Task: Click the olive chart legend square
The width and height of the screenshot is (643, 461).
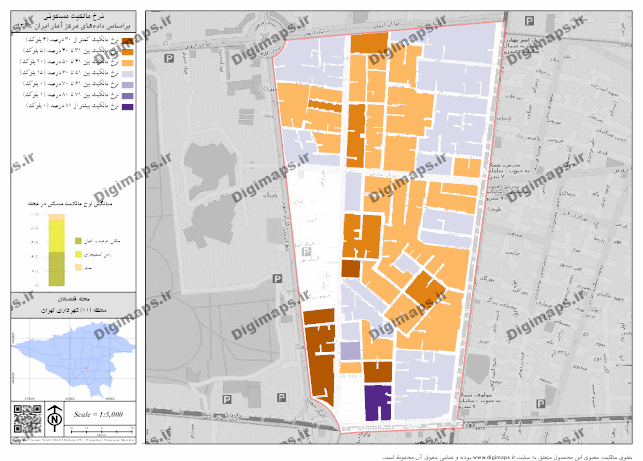Action: click(x=78, y=241)
